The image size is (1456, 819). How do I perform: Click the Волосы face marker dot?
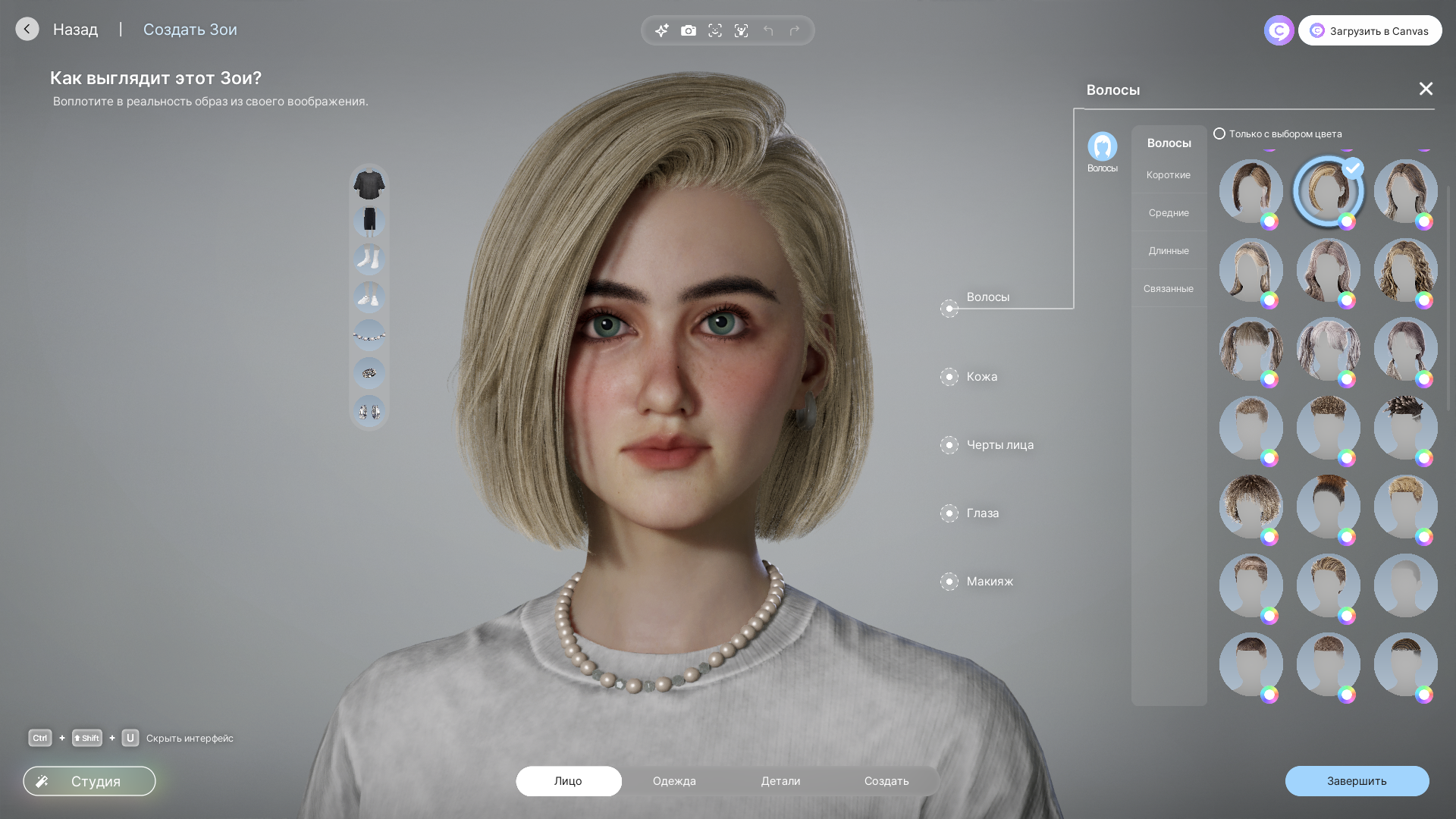pyautogui.click(x=949, y=309)
